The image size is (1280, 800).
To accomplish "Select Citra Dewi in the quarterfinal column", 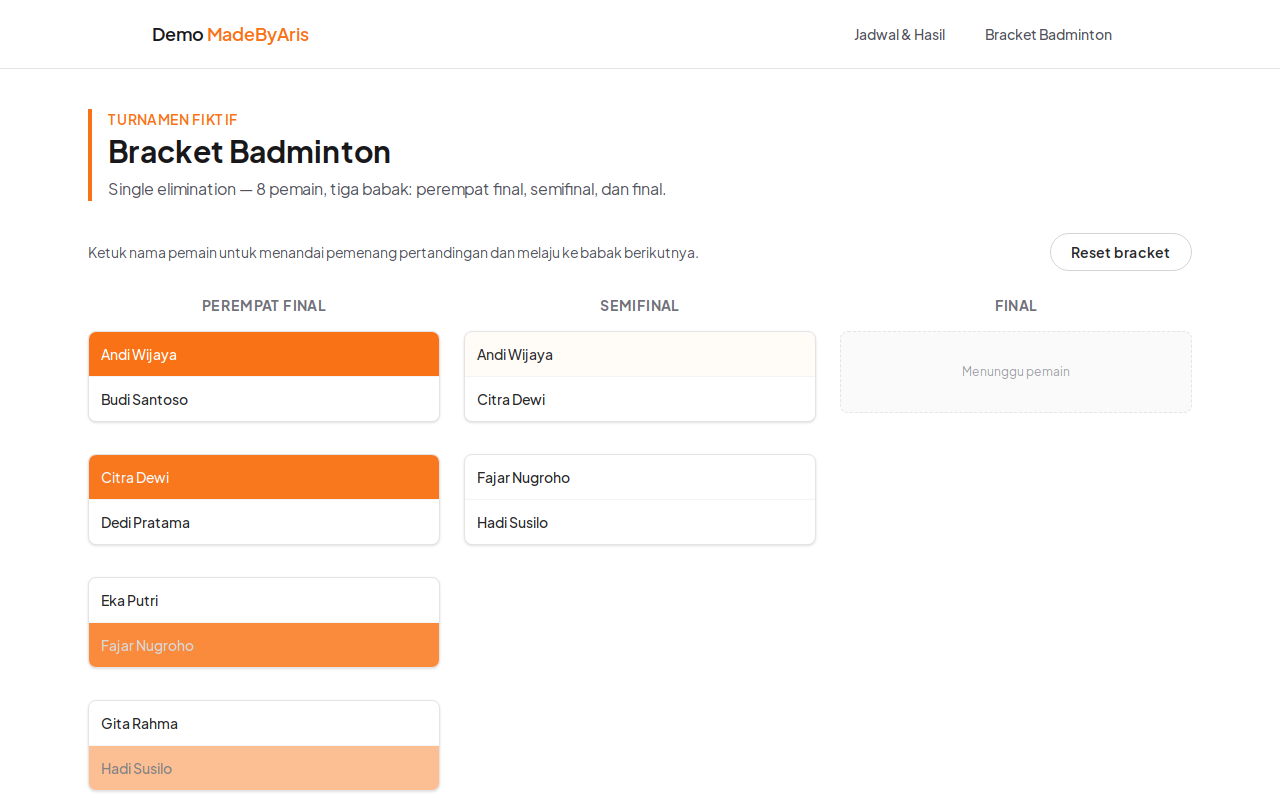I will (x=264, y=477).
